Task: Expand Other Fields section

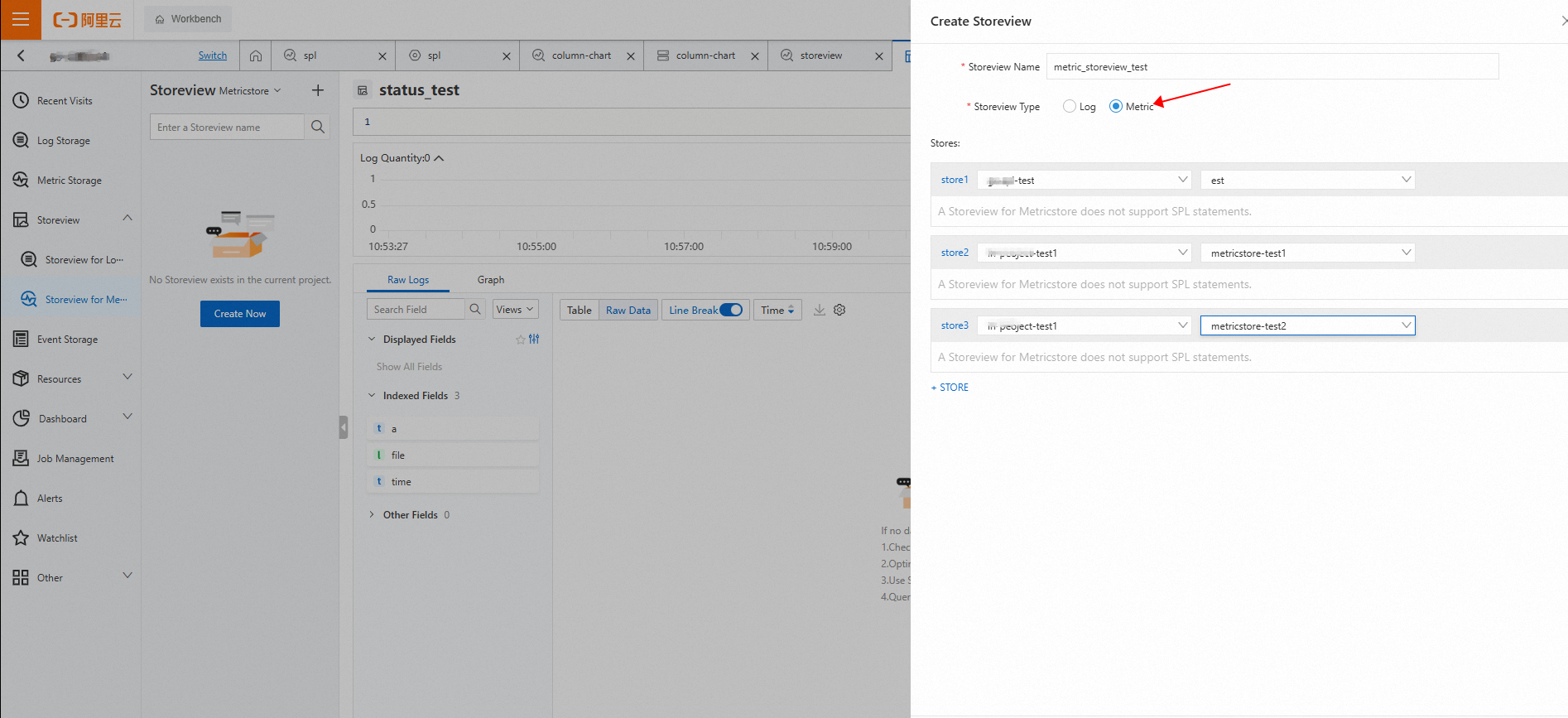Action: point(372,514)
